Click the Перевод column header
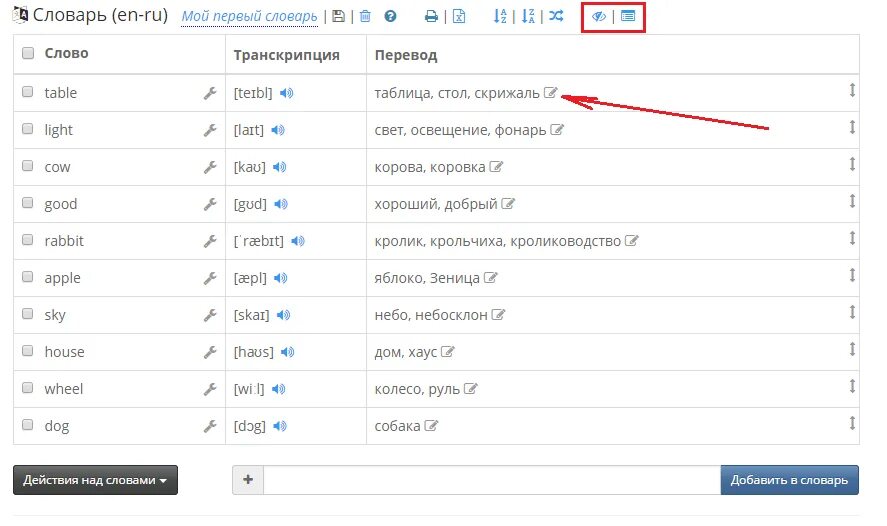 click(x=406, y=55)
